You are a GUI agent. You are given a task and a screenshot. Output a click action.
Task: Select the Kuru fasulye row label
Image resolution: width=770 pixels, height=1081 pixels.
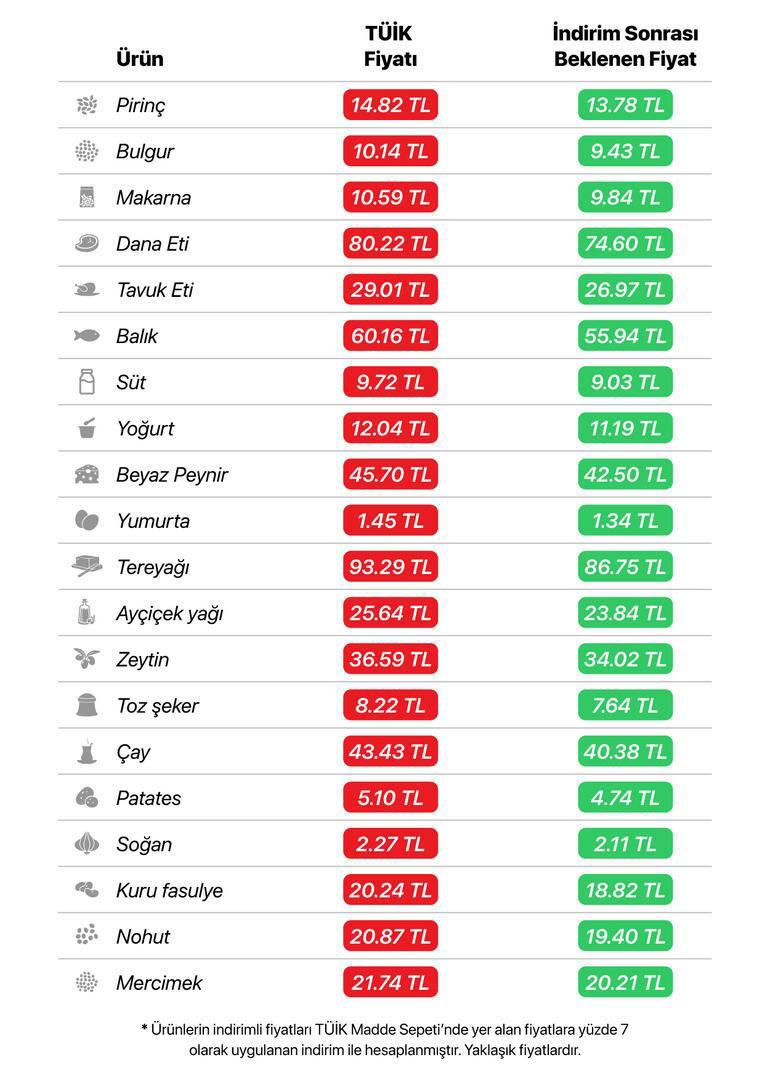(x=170, y=891)
